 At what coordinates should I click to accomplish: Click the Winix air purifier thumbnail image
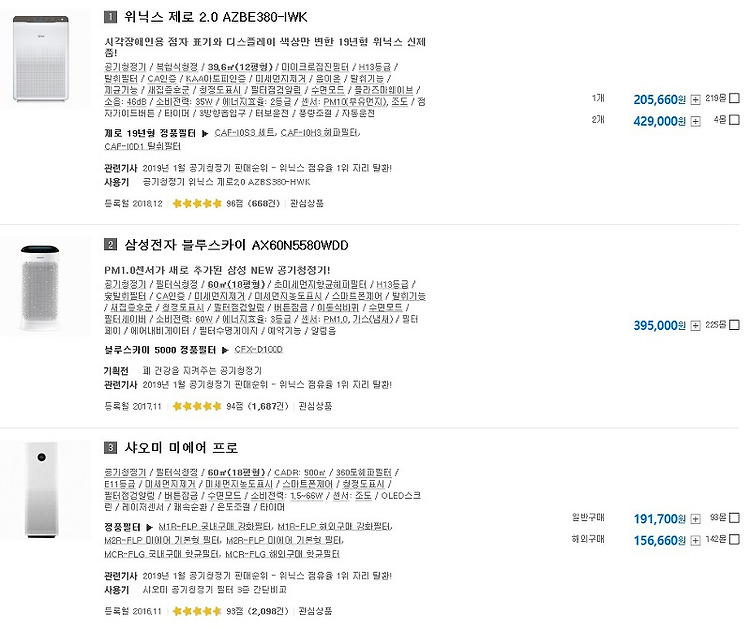tap(41, 59)
